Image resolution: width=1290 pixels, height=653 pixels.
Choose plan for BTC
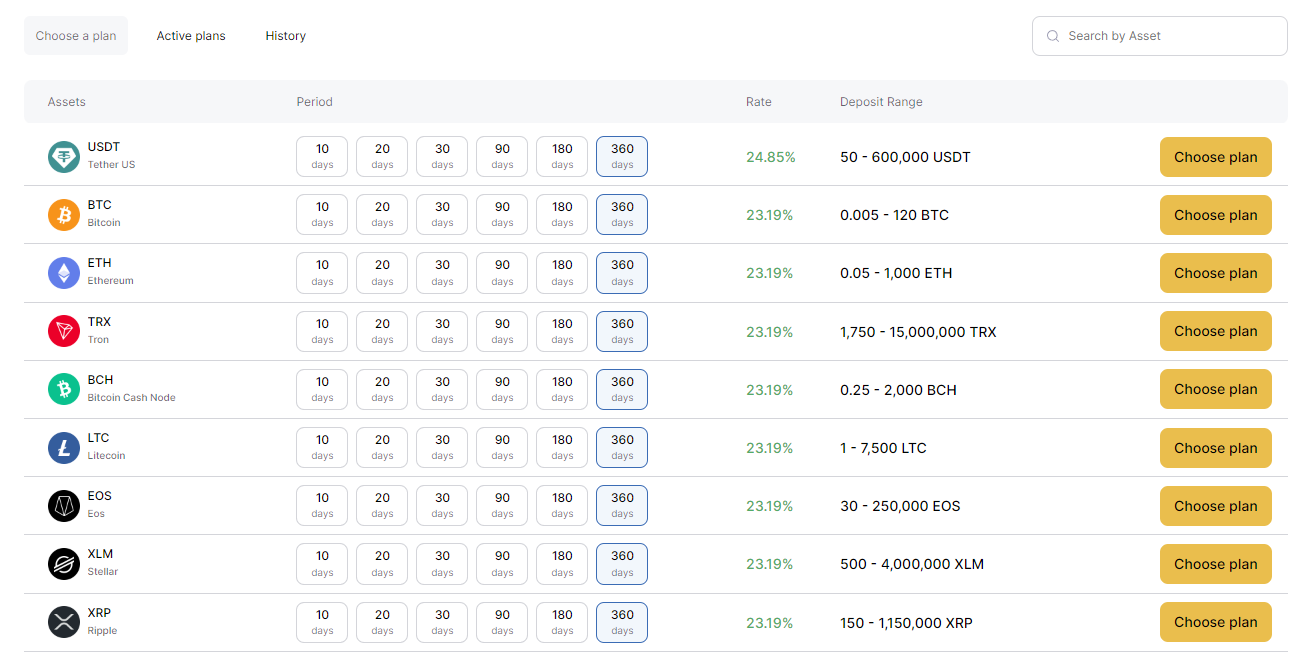tap(1216, 215)
